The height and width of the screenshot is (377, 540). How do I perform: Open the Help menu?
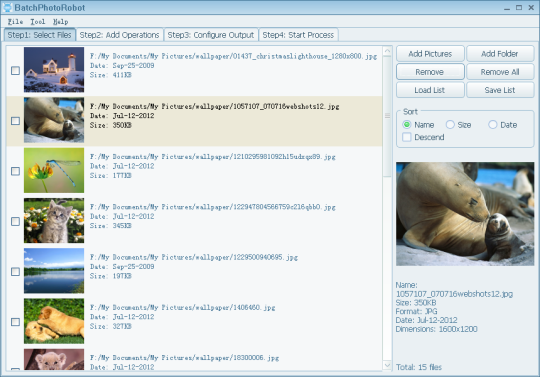pos(60,22)
